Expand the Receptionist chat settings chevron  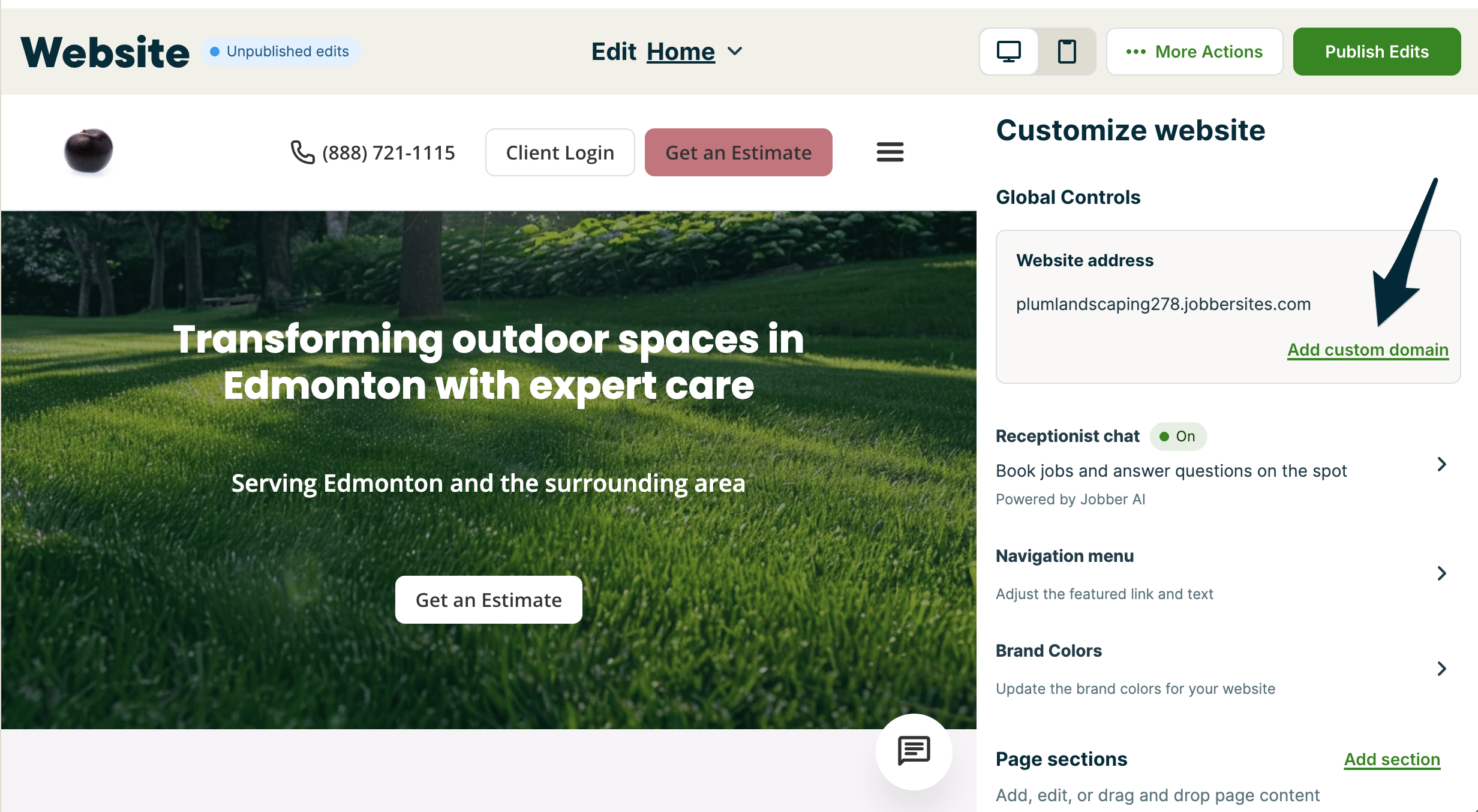1442,464
